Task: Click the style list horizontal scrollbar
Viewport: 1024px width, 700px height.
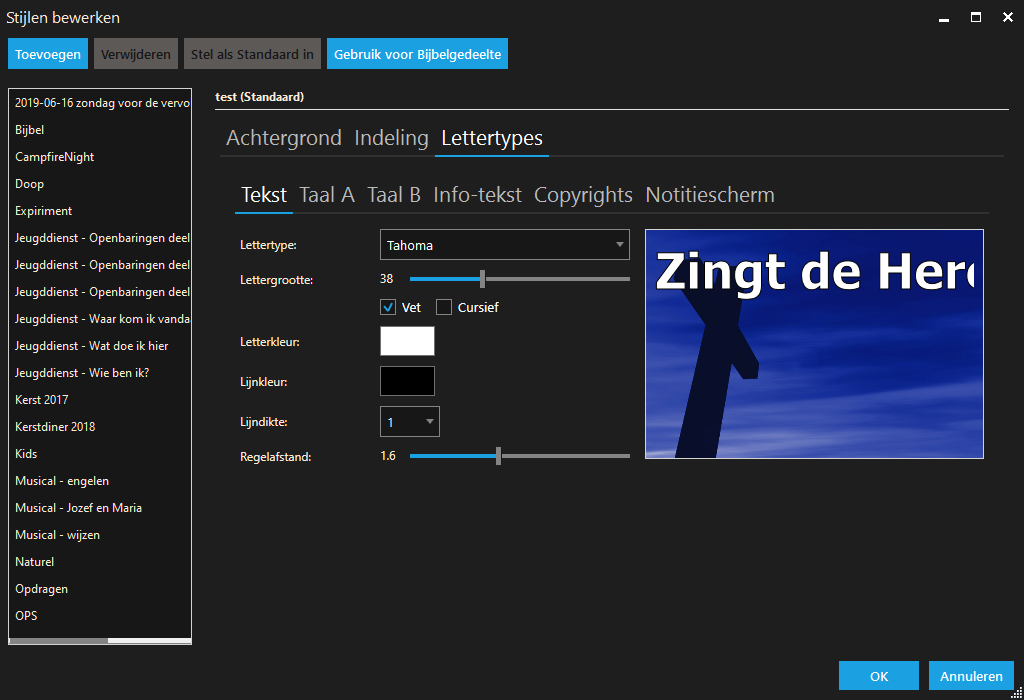Action: [100, 641]
